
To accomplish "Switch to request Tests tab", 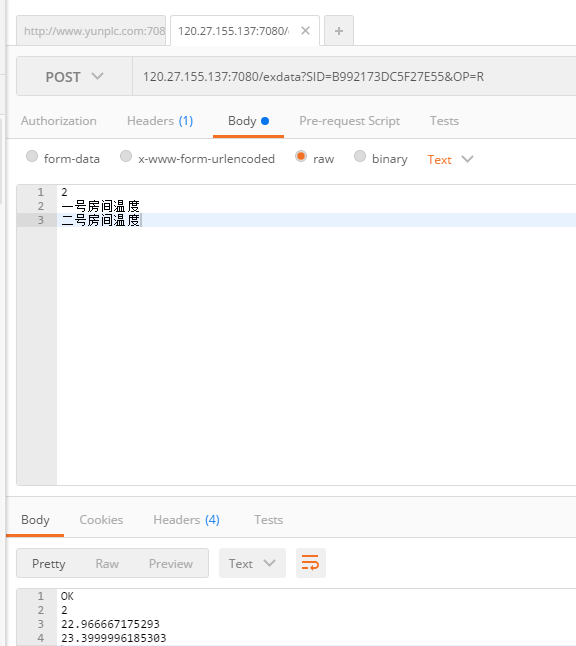I will (x=444, y=121).
